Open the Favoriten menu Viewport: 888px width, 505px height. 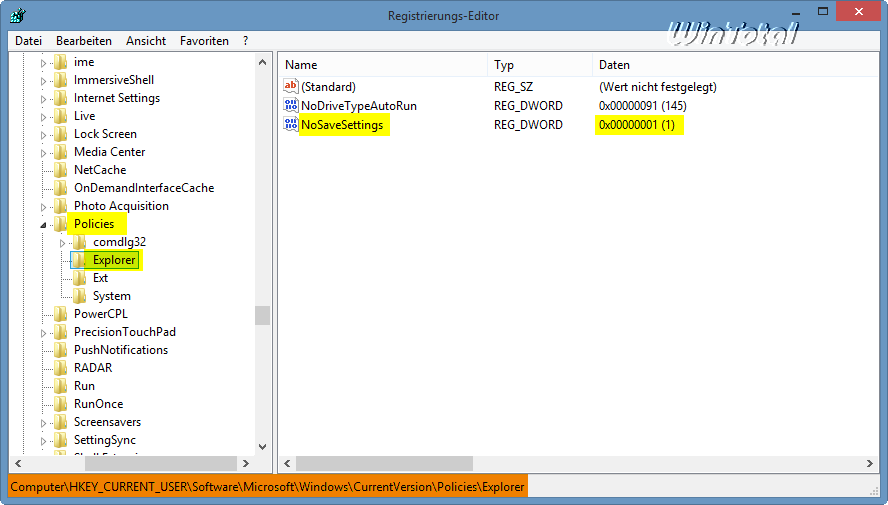[x=204, y=41]
